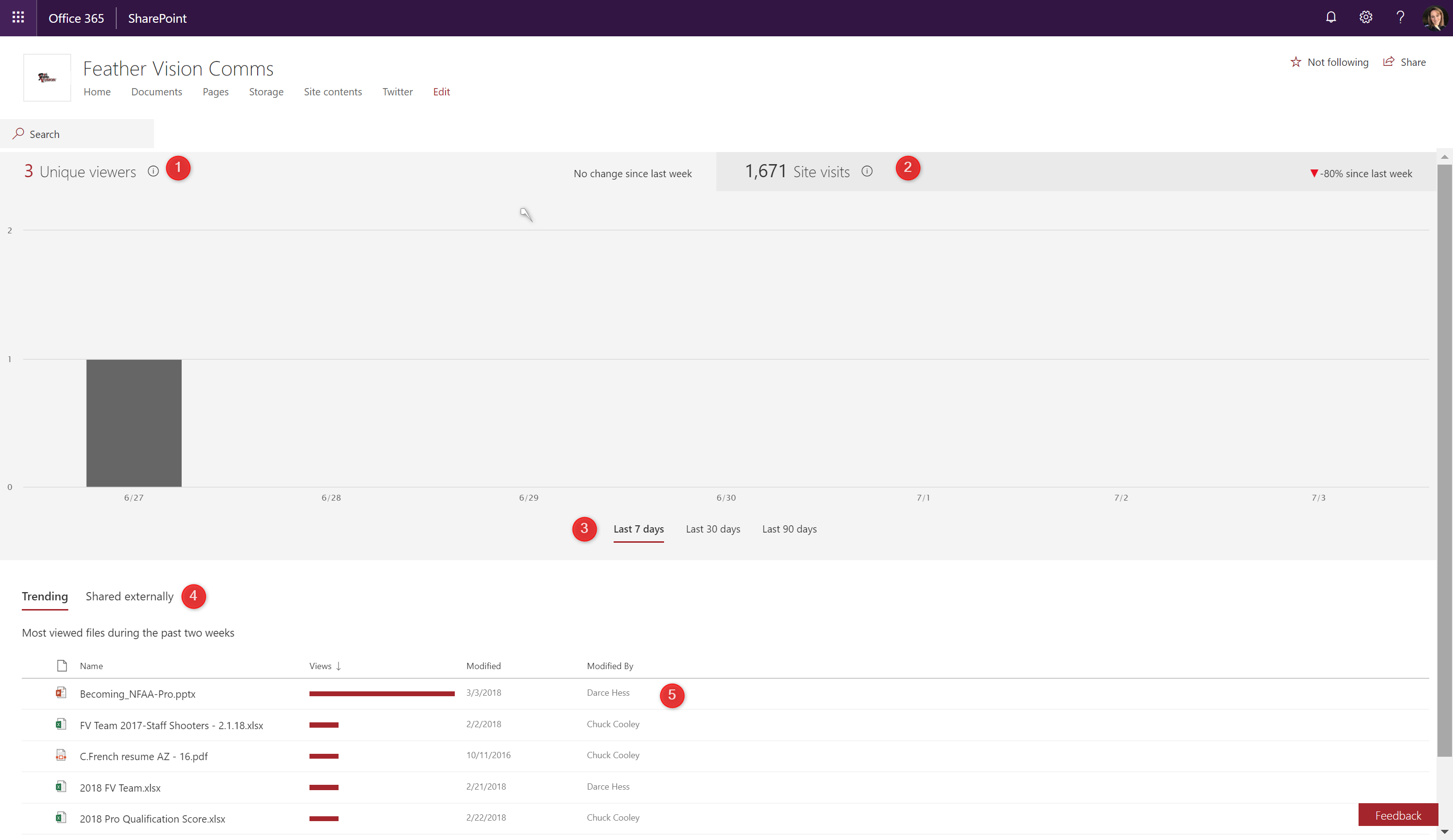
Task: Click Edit in the site navigation
Action: 441,92
